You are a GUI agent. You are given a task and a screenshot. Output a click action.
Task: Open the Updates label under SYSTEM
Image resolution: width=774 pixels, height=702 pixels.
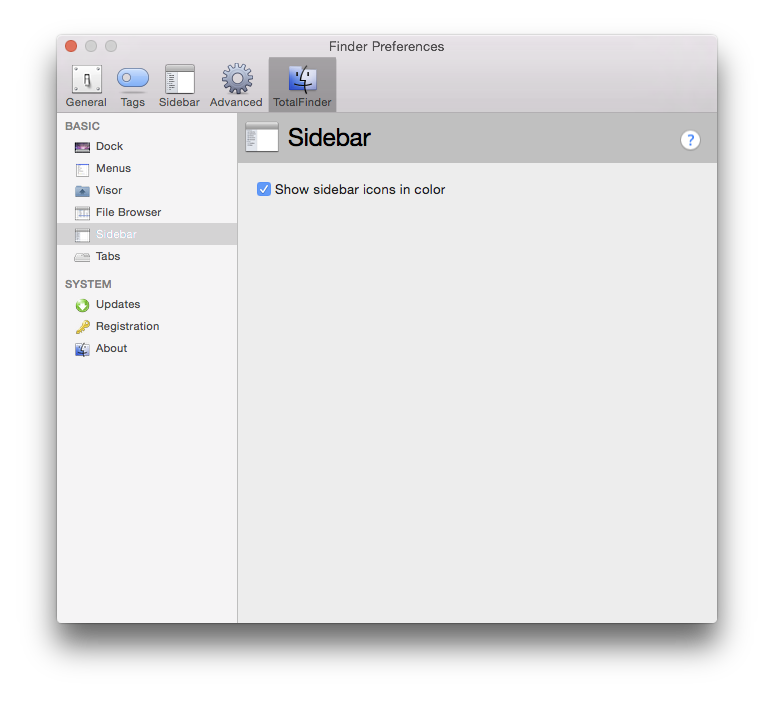pos(117,304)
